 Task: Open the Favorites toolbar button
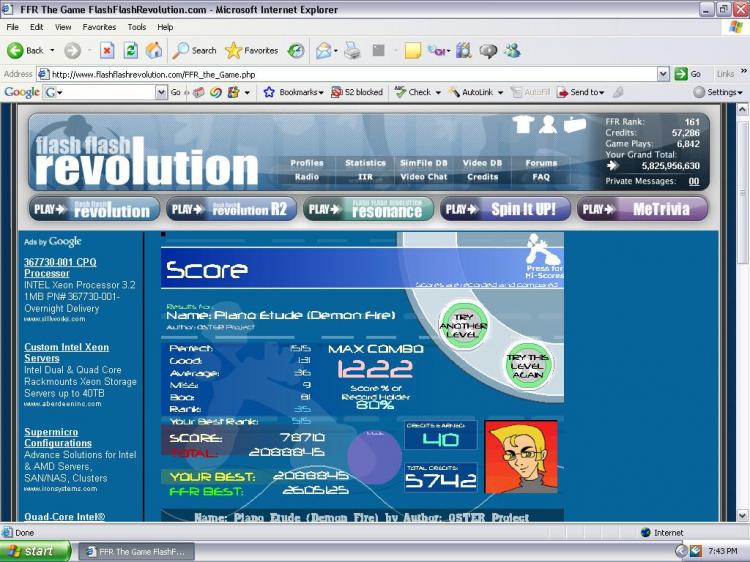[252, 50]
